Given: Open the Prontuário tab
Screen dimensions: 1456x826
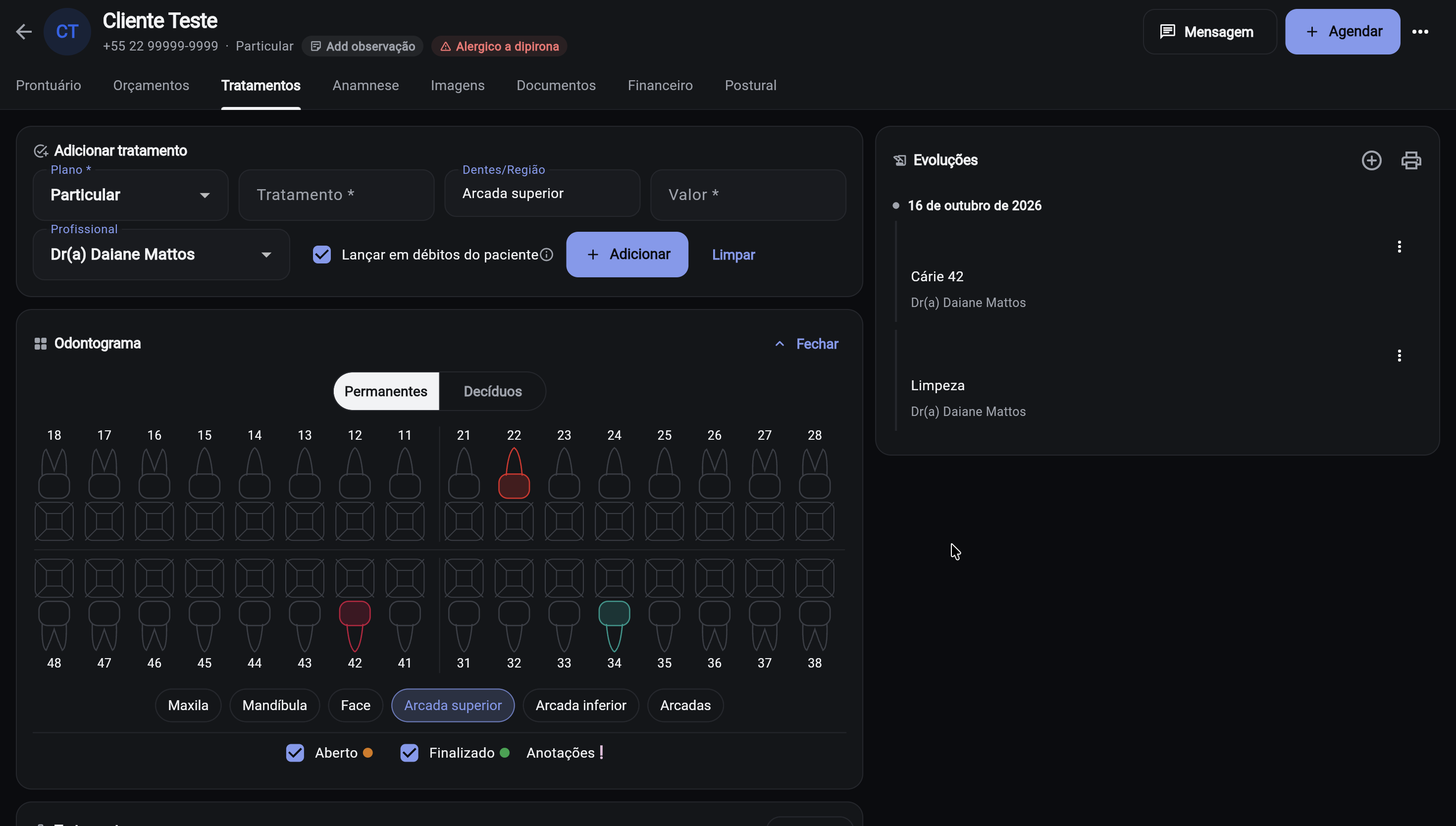Looking at the screenshot, I should (x=48, y=86).
